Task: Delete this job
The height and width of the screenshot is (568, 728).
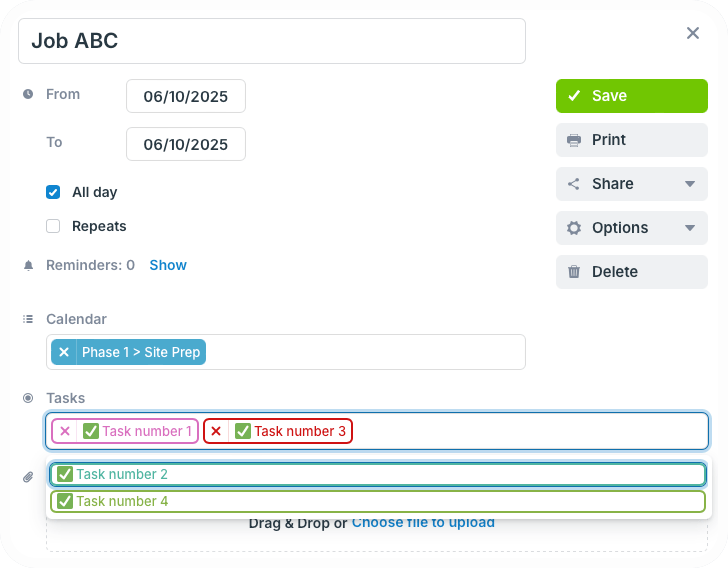Action: [631, 272]
